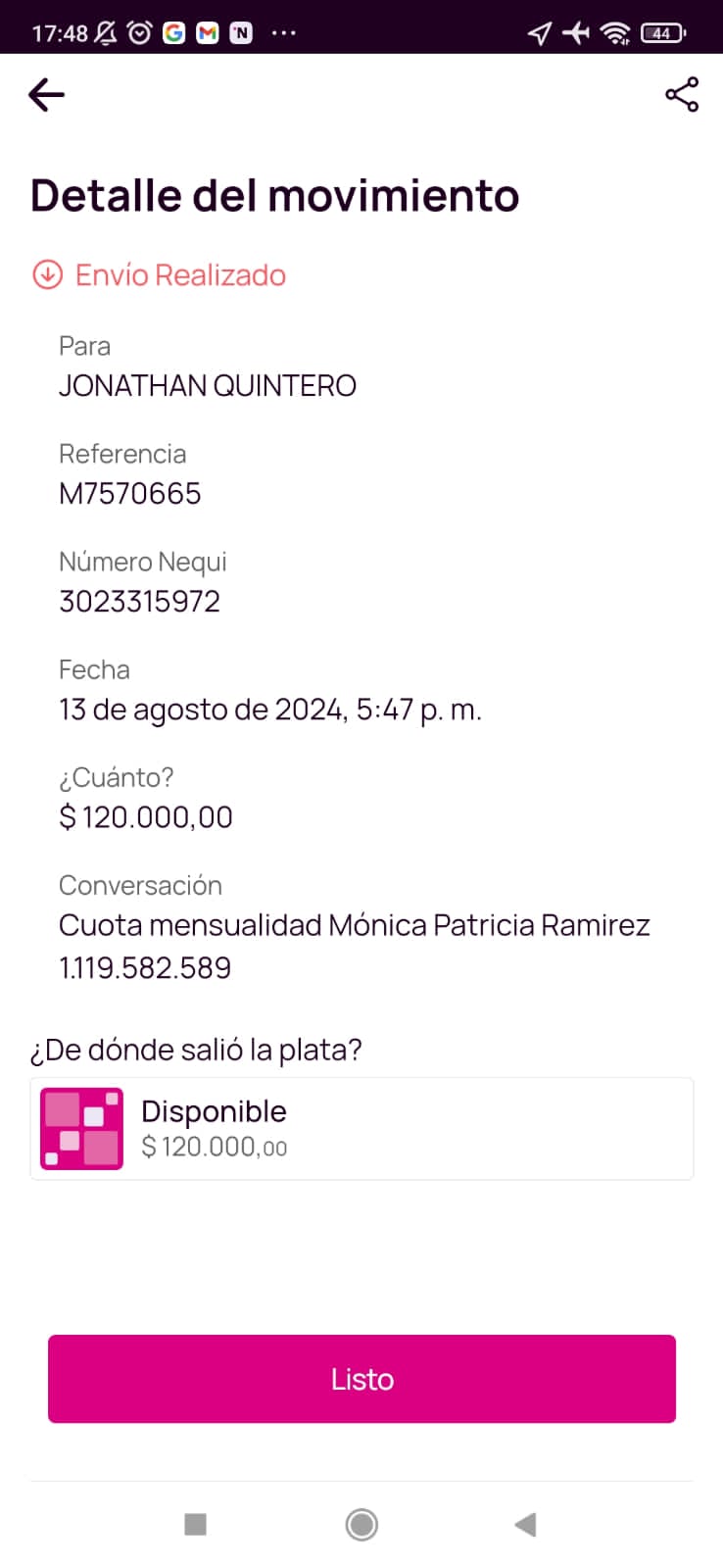Screen dimensions: 723x1568
Task: Tap the amount $120.000,00 under ¿Cuánto?
Action: pos(146,817)
